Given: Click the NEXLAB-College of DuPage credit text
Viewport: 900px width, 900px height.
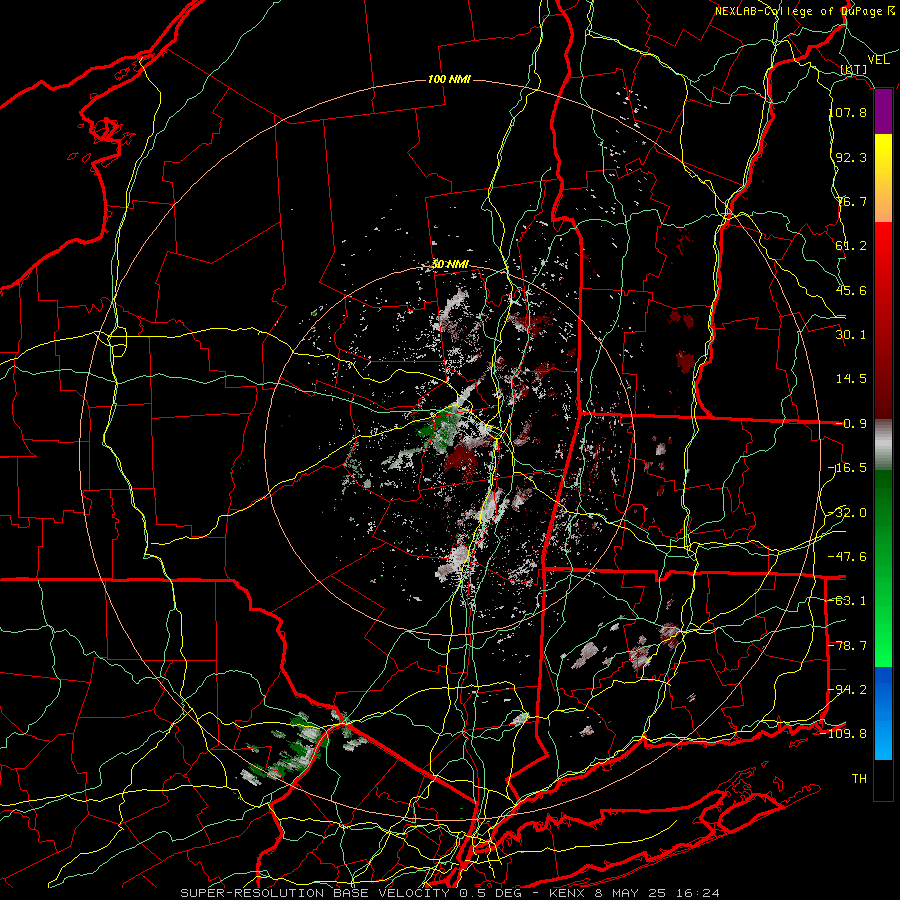Looking at the screenshot, I should pyautogui.click(x=804, y=11).
